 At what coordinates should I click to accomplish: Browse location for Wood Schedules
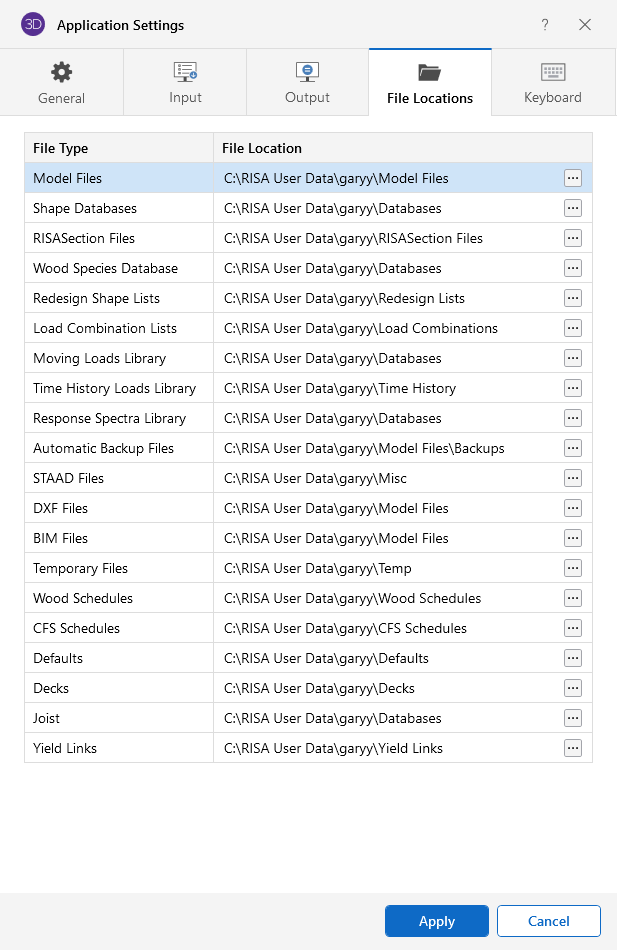click(x=573, y=598)
